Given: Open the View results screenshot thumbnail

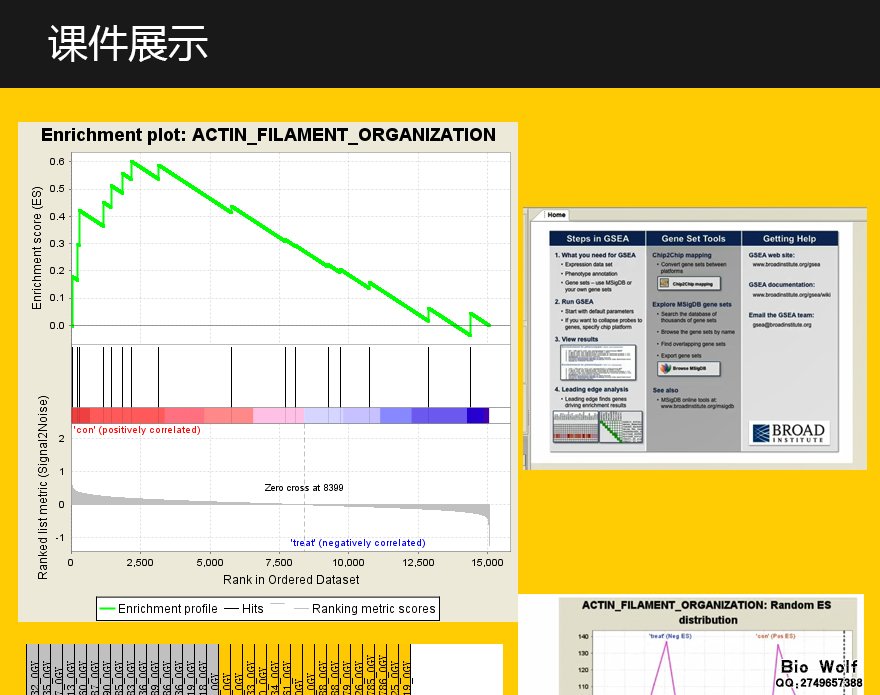Looking at the screenshot, I should click(598, 363).
